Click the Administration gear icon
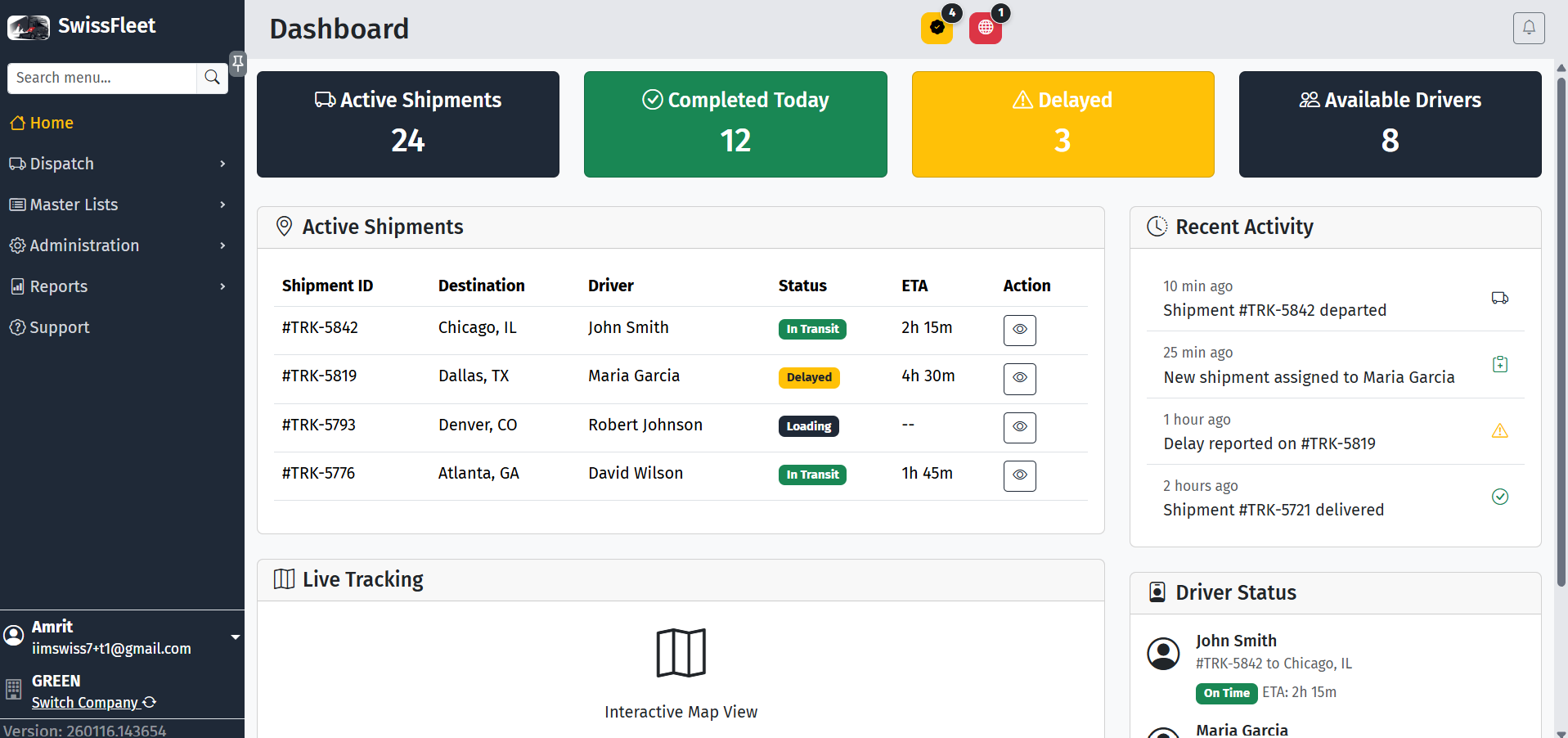Viewport: 1568px width, 738px height. [x=17, y=245]
